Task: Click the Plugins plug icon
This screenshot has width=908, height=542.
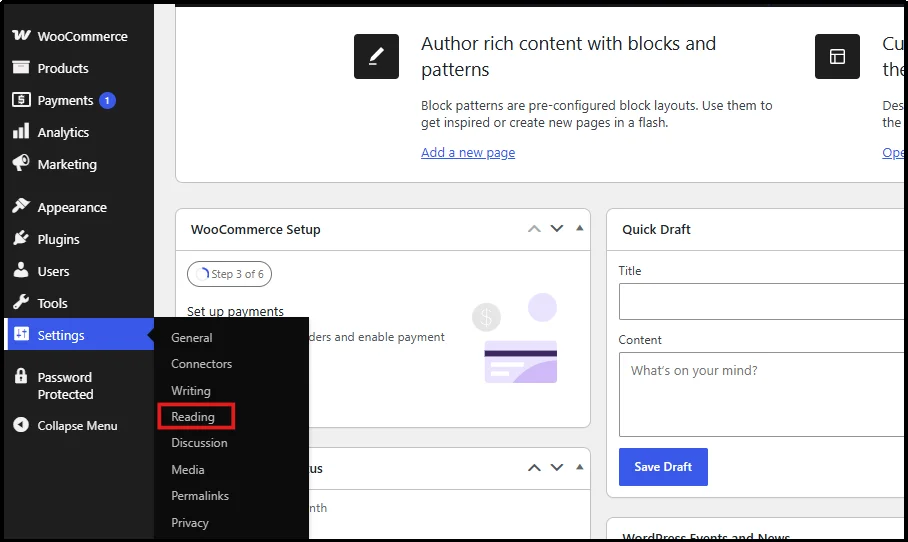Action: click(21, 238)
